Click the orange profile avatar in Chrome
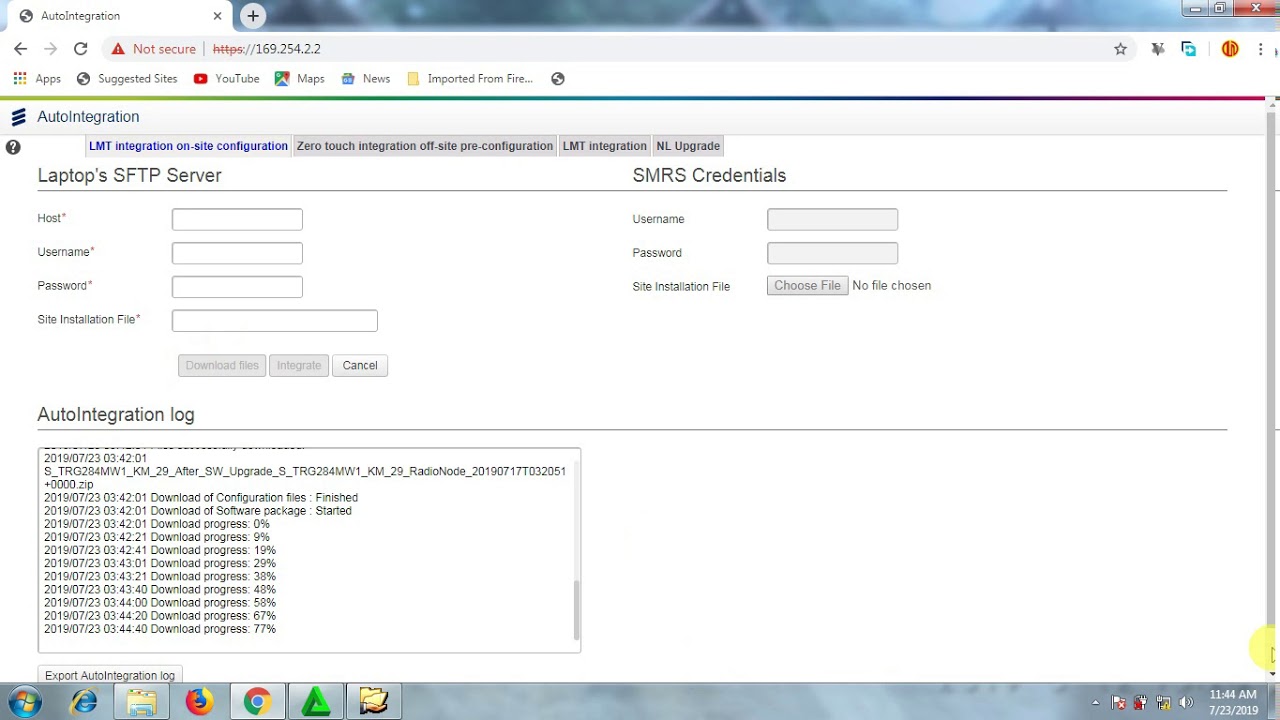This screenshot has width=1280, height=720. coord(1230,49)
